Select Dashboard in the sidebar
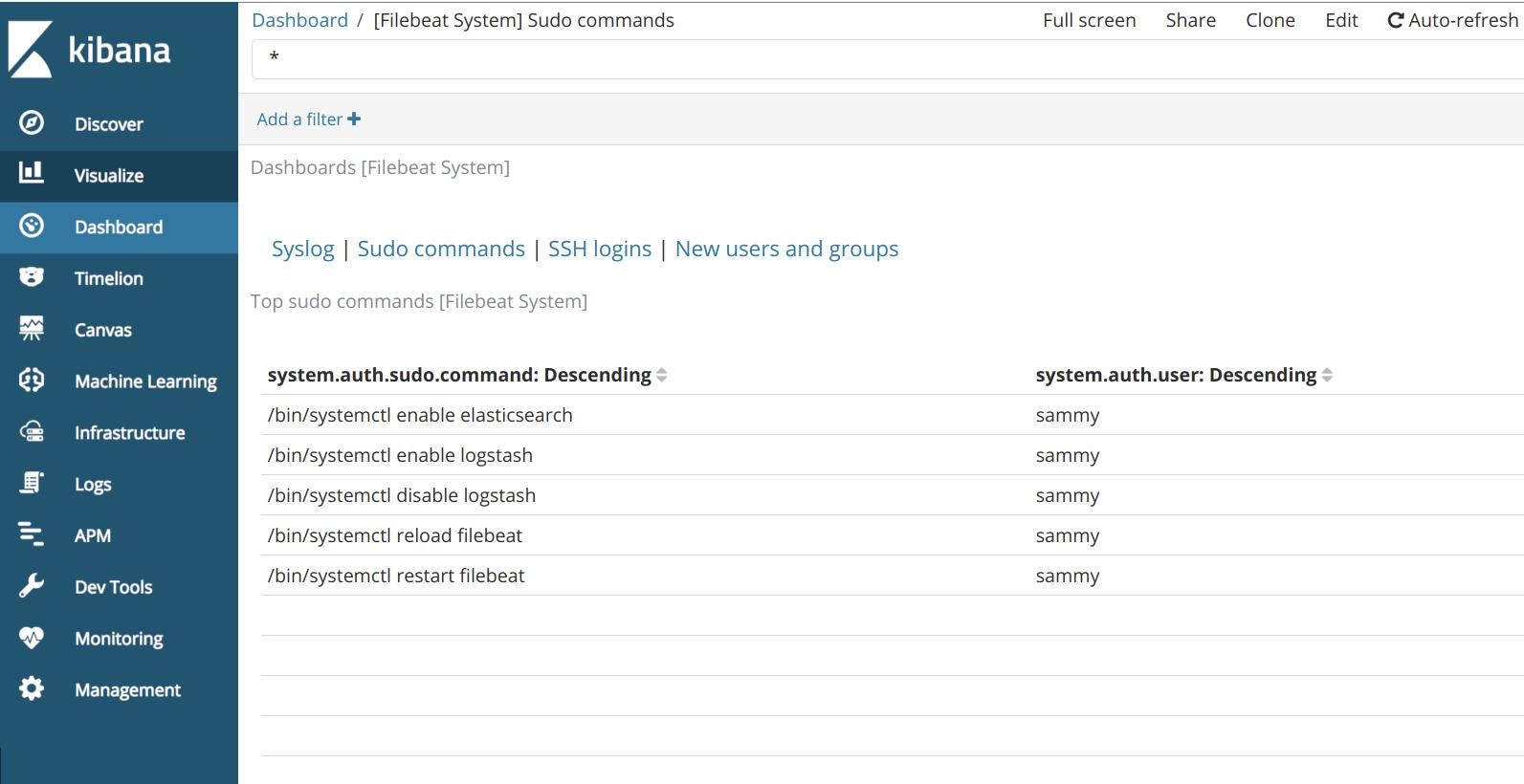 [119, 227]
